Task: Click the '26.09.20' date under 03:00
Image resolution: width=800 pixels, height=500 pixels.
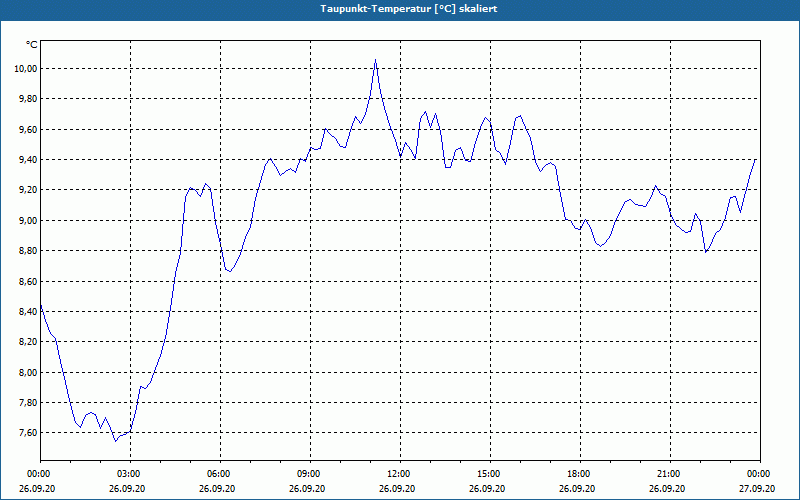Action: click(x=127, y=488)
